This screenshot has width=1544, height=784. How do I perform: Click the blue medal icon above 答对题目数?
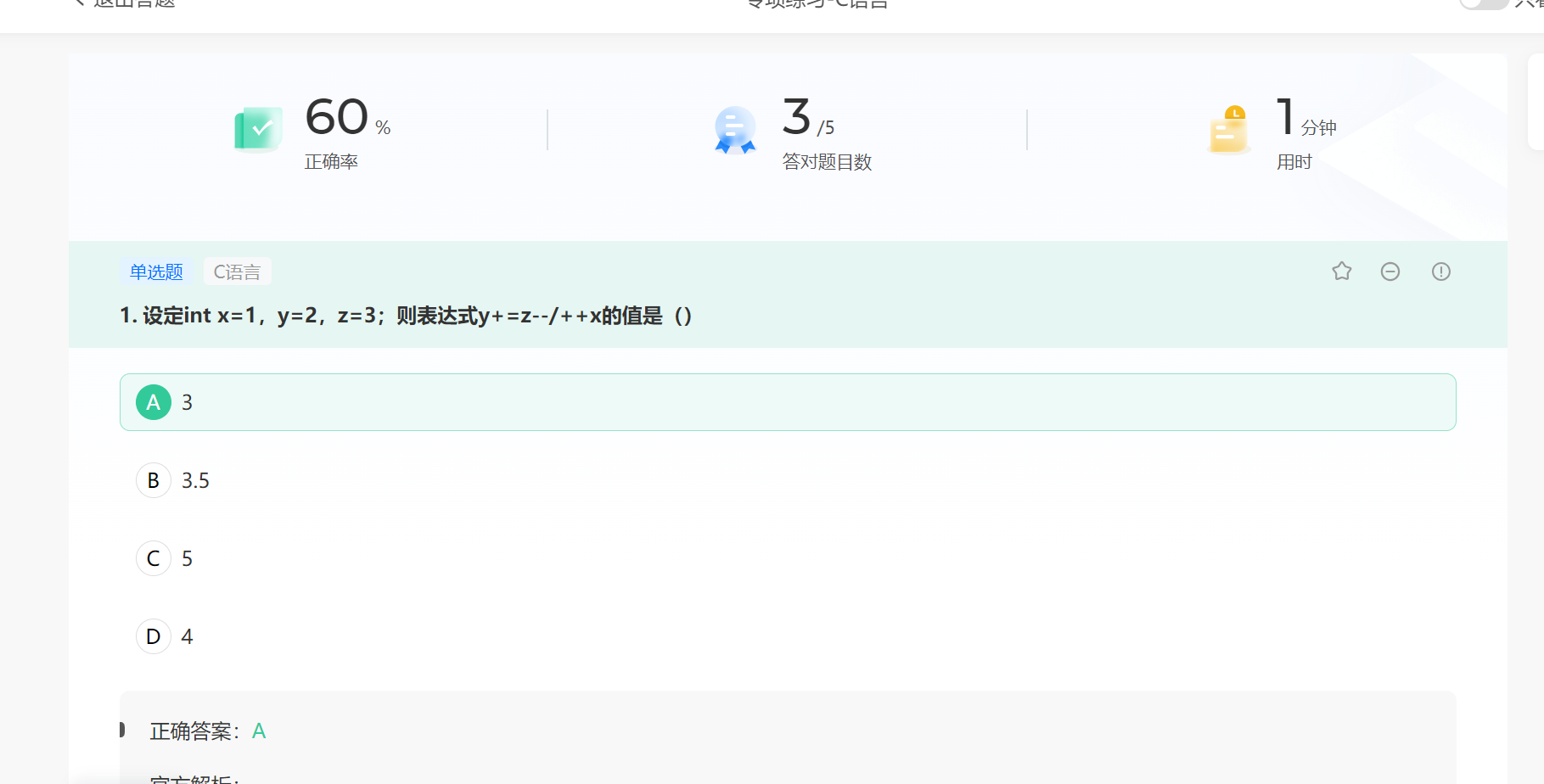tap(733, 129)
